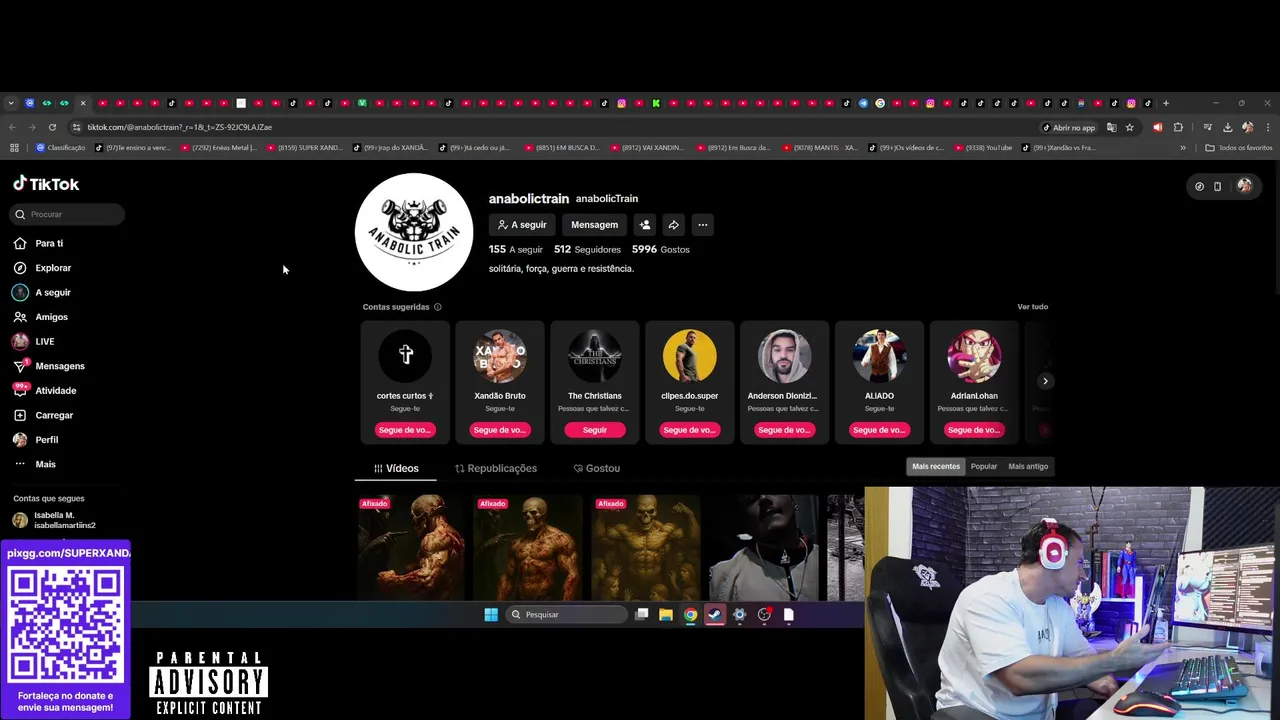Open followed account Isabella M.
This screenshot has height=720, width=1280.
coord(55,520)
